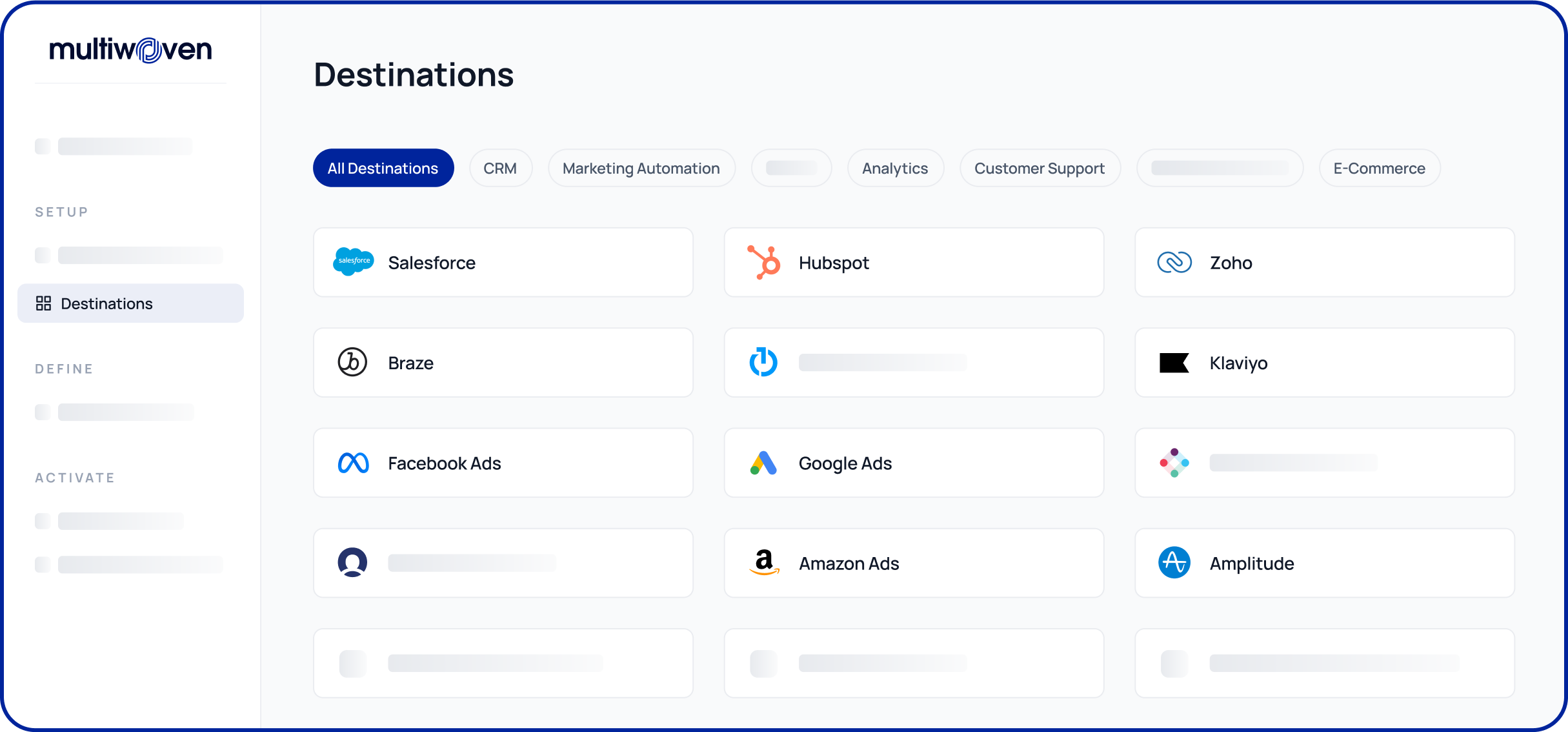Click the Google Ads triangle logo
Viewport: 1568px width, 732px height.
coord(763,463)
